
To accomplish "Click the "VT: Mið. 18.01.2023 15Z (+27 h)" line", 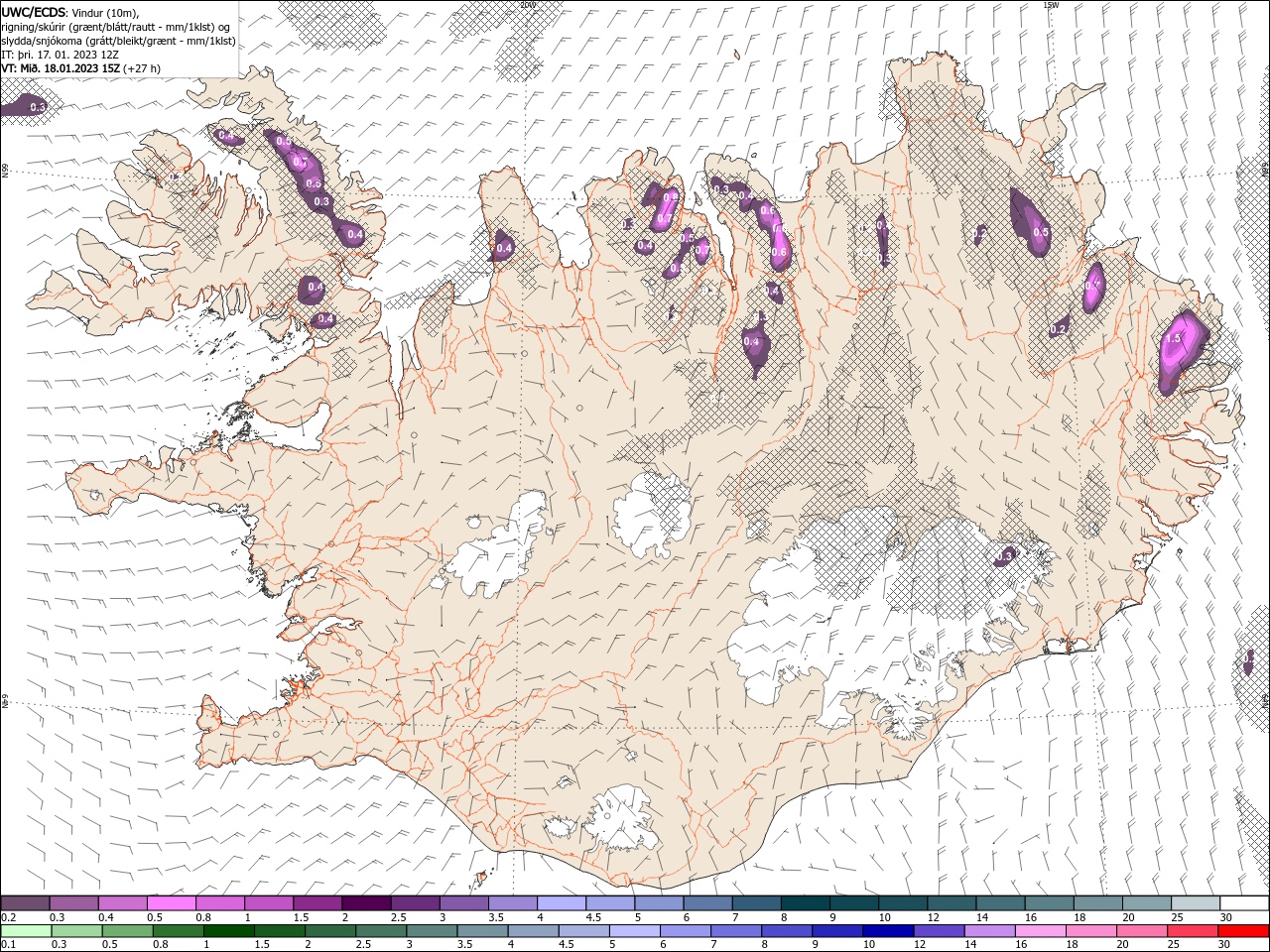I will [80, 68].
